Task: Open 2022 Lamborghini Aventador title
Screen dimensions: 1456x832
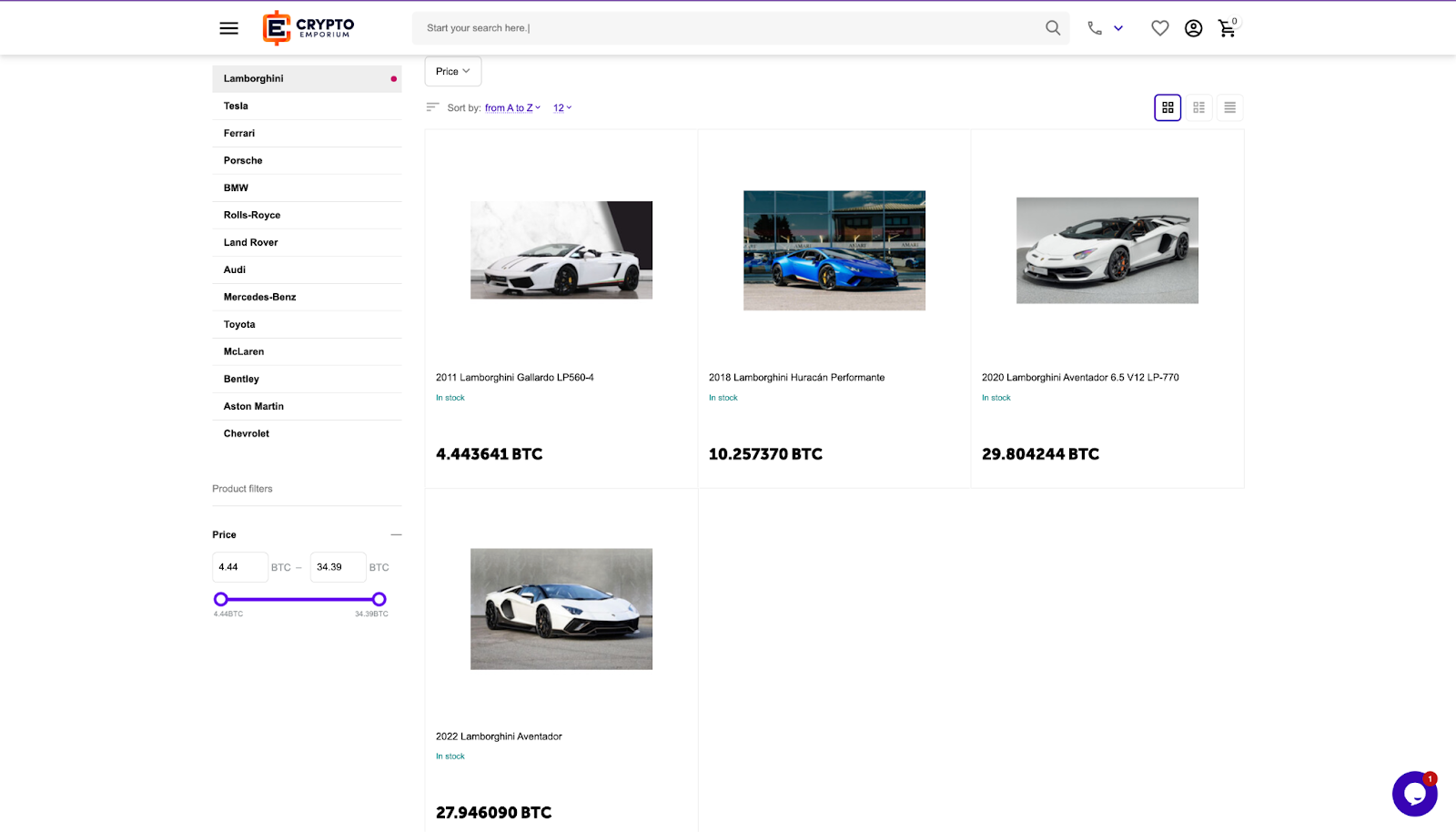Action: [x=499, y=736]
